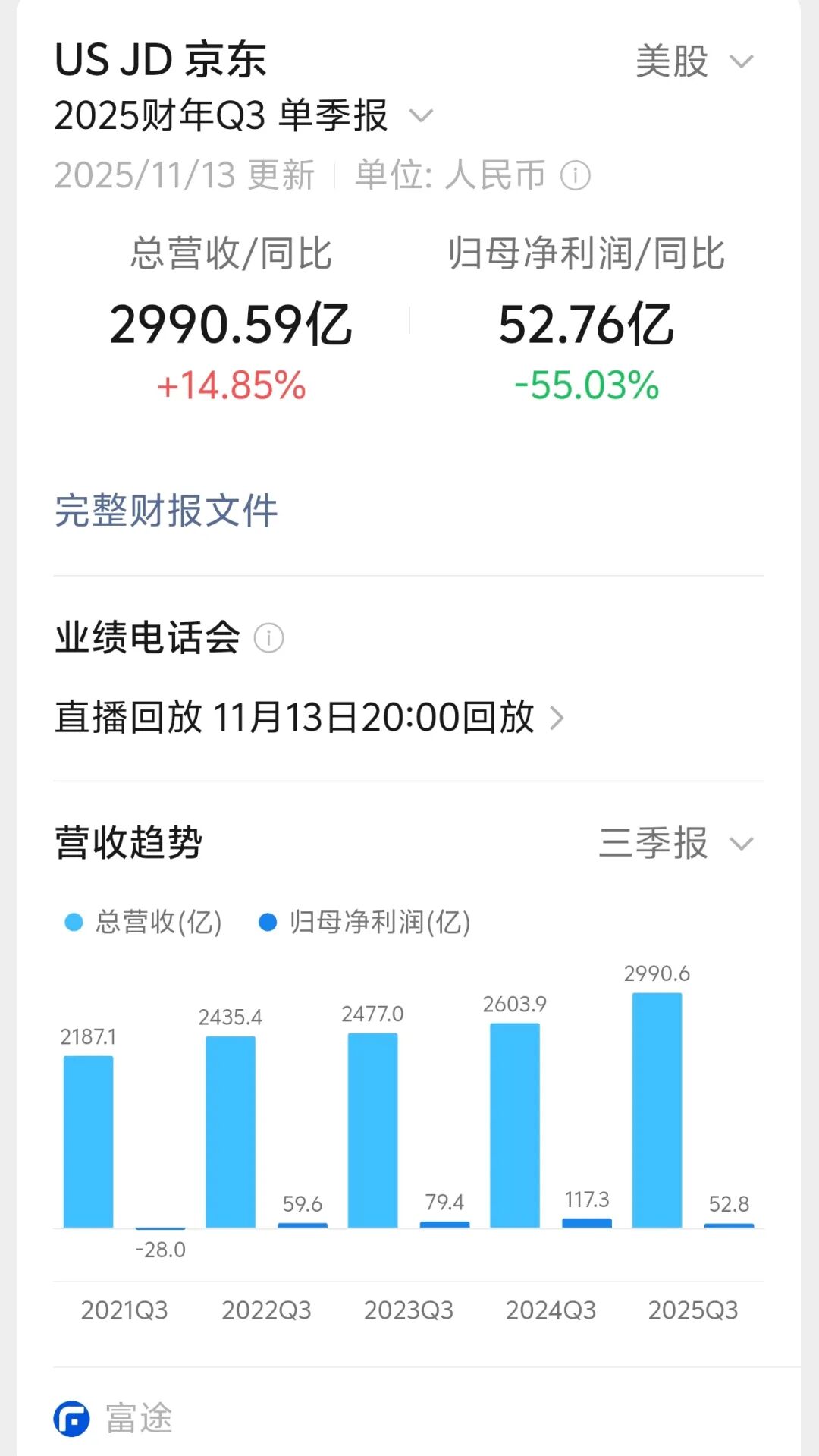The width and height of the screenshot is (819, 1456).
Task: Tap the 归母净利润 value 52.76亿
Action: [x=585, y=325]
